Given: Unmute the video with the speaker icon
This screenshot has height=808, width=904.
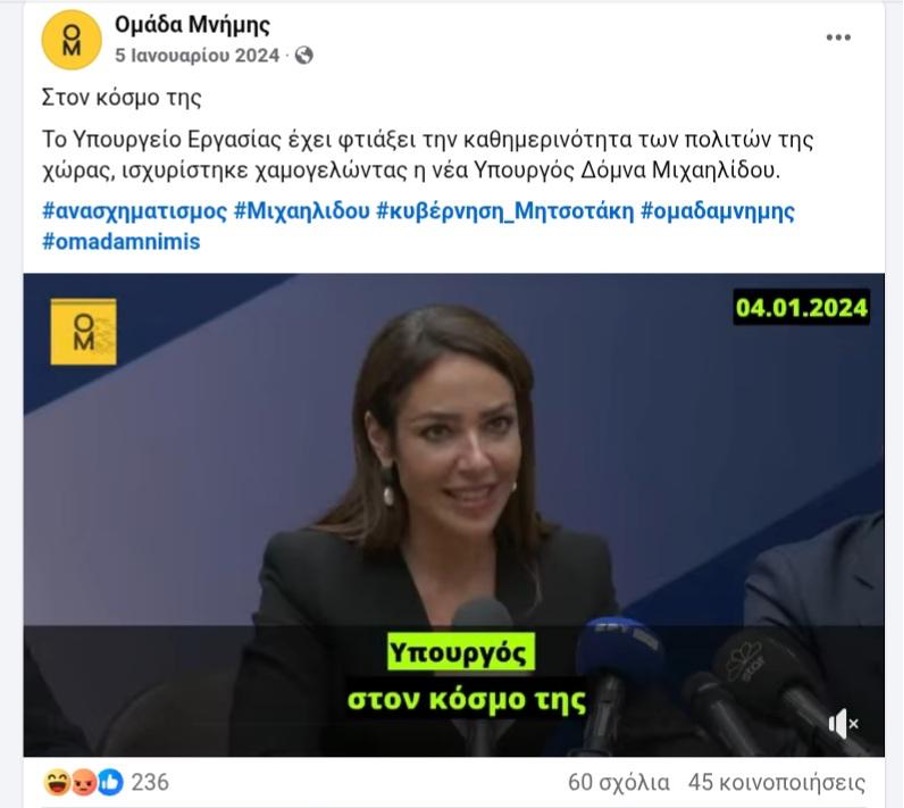Looking at the screenshot, I should coord(843,723).
